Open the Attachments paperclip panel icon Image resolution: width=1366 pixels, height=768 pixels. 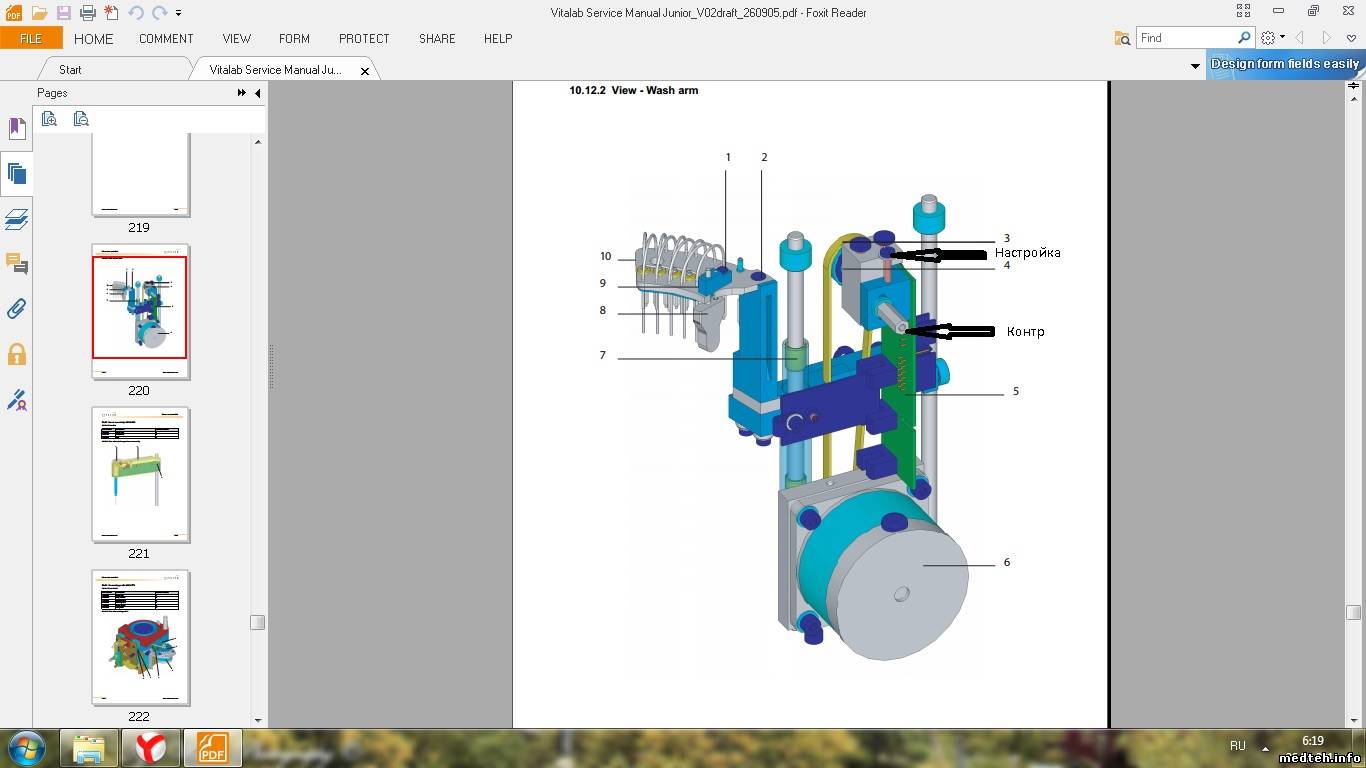coord(17,308)
